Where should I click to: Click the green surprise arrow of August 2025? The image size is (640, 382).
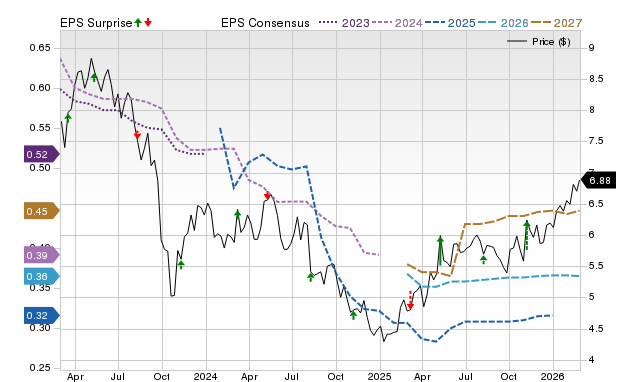(x=484, y=260)
